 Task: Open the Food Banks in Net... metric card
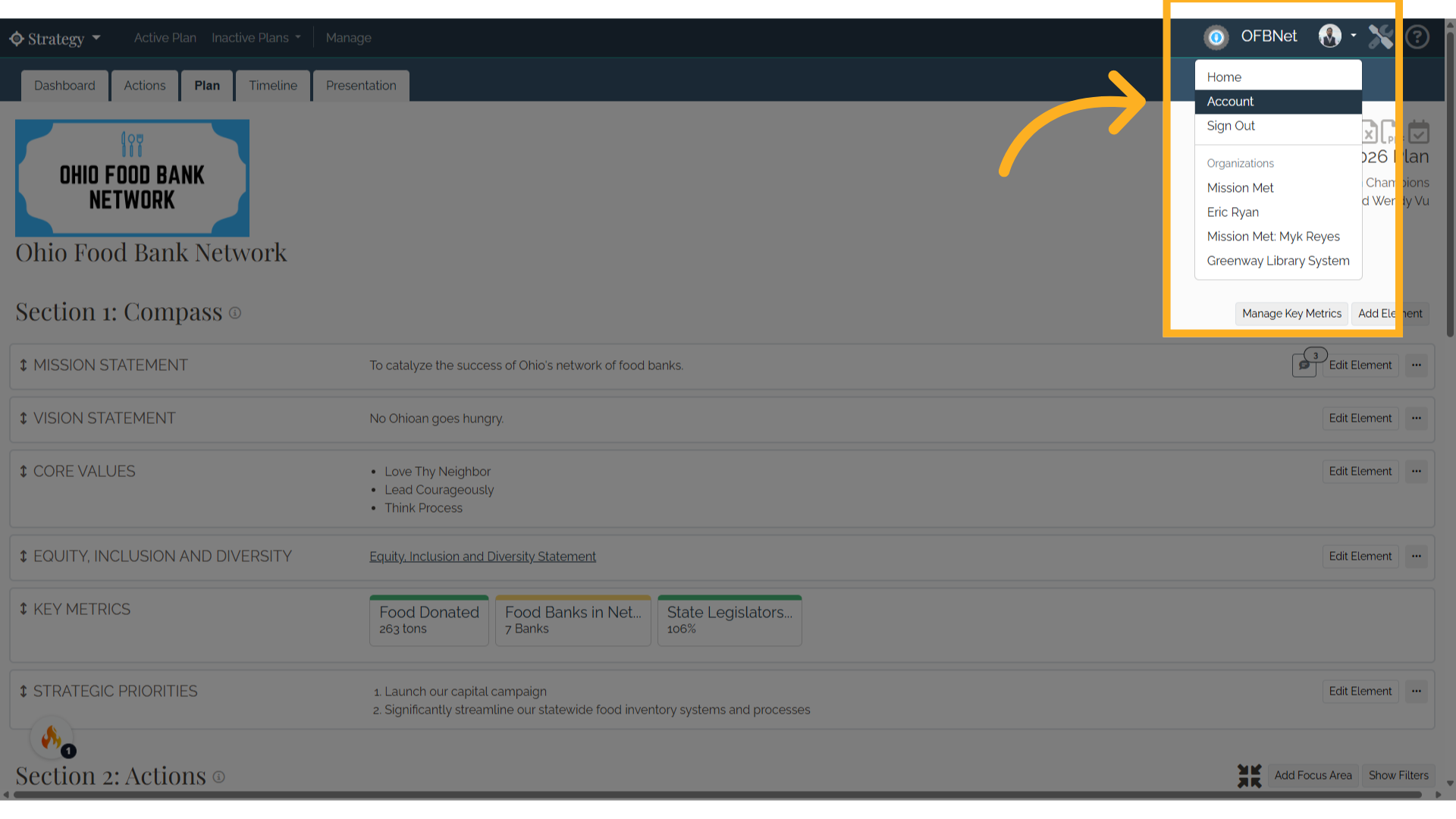click(x=573, y=620)
